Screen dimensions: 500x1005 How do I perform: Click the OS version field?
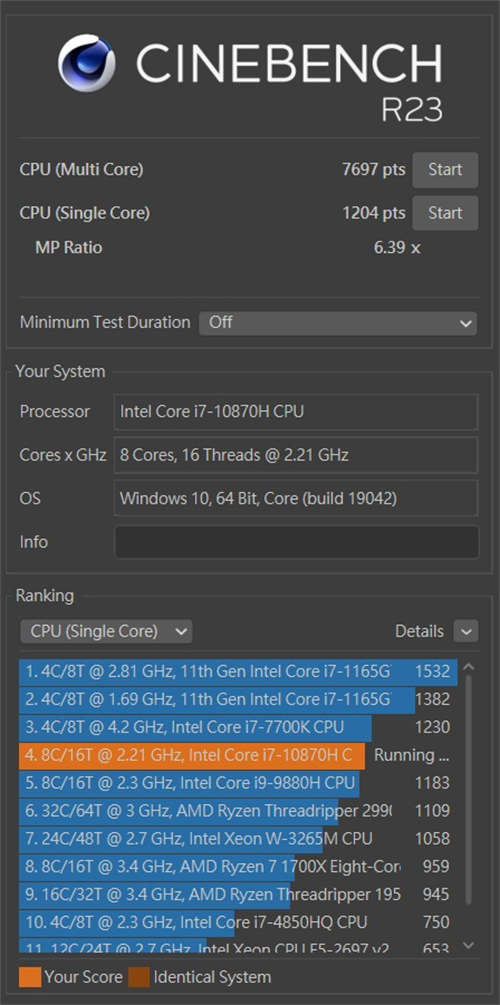coord(296,498)
